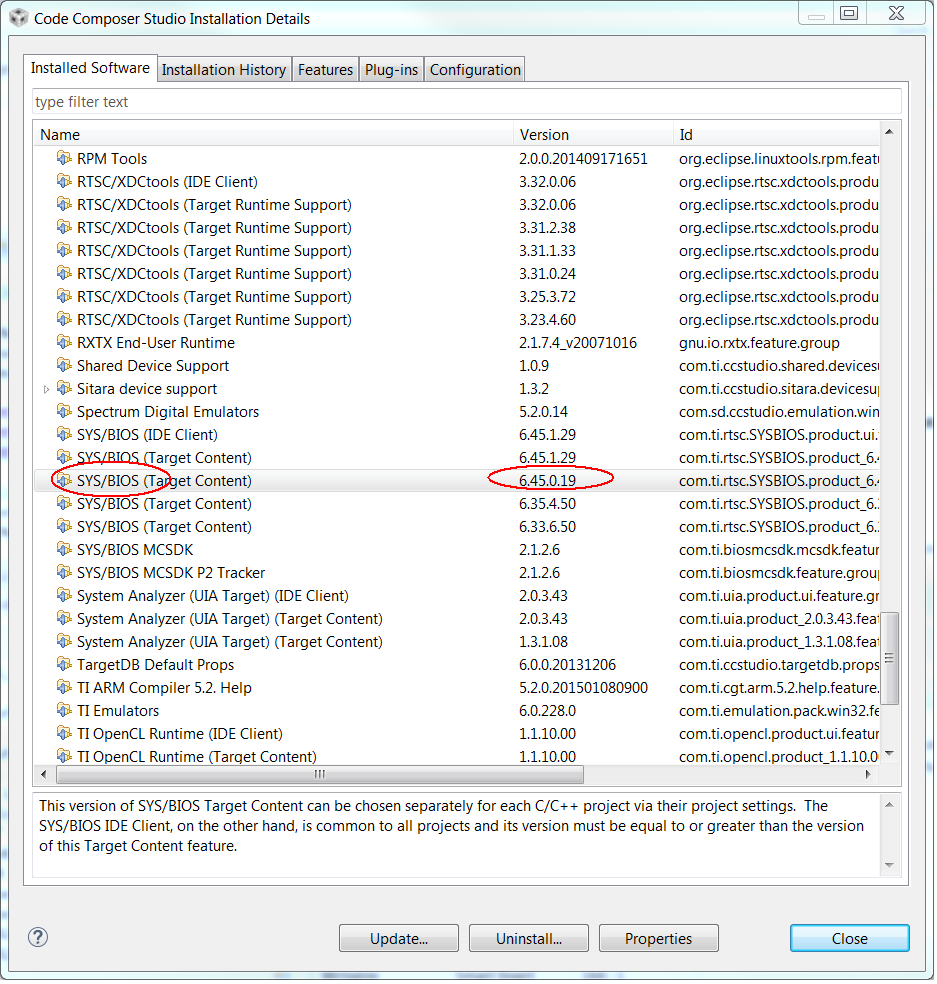
Task: Open the Features tab
Action: (x=325, y=70)
